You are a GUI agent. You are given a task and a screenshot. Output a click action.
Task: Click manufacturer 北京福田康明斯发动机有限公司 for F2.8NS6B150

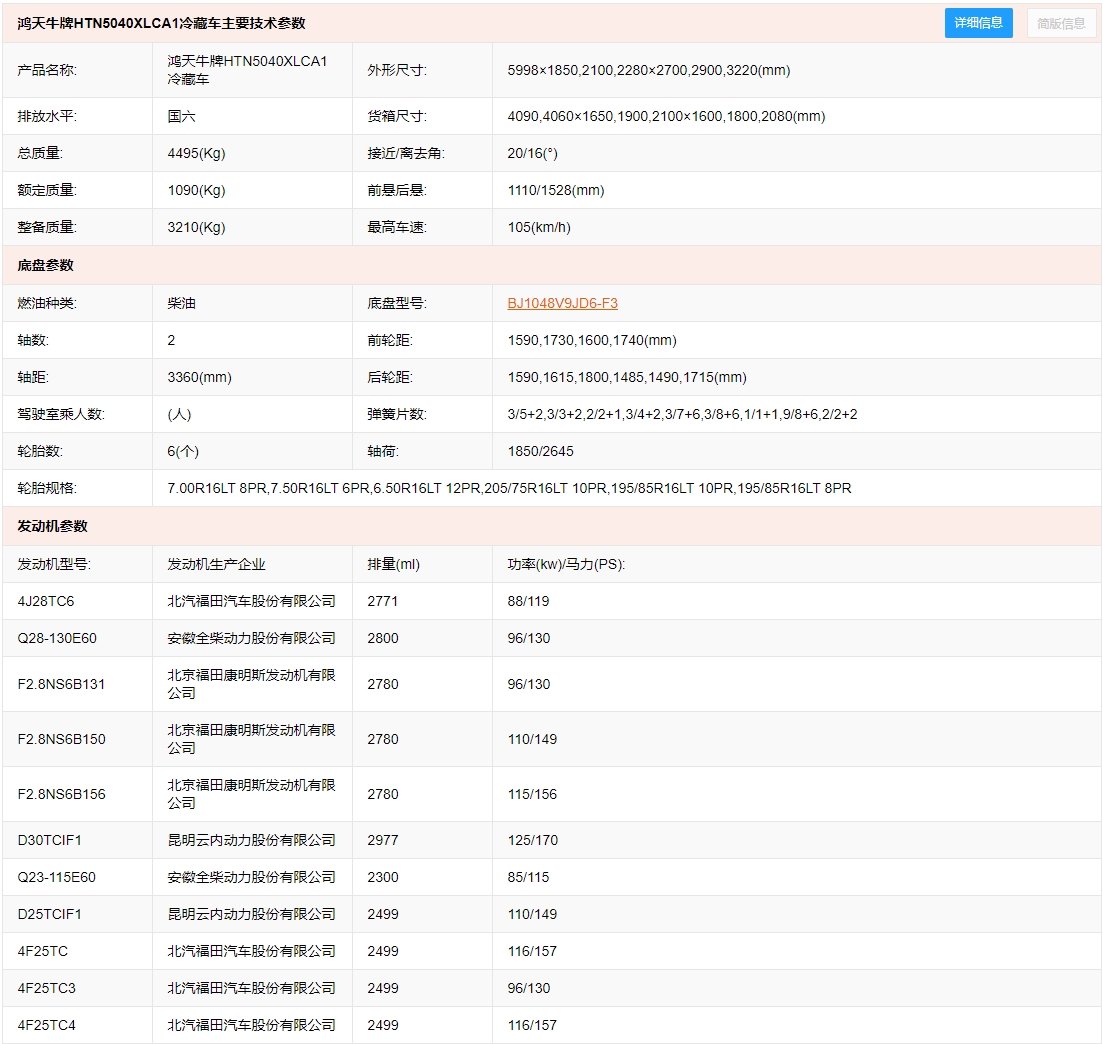click(251, 739)
